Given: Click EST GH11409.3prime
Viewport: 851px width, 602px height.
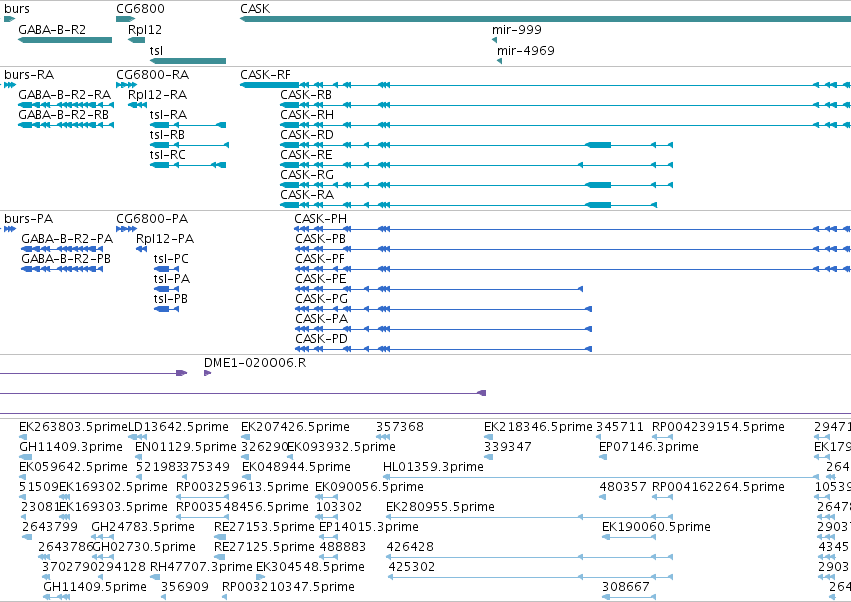Looking at the screenshot, I should pos(71,447).
